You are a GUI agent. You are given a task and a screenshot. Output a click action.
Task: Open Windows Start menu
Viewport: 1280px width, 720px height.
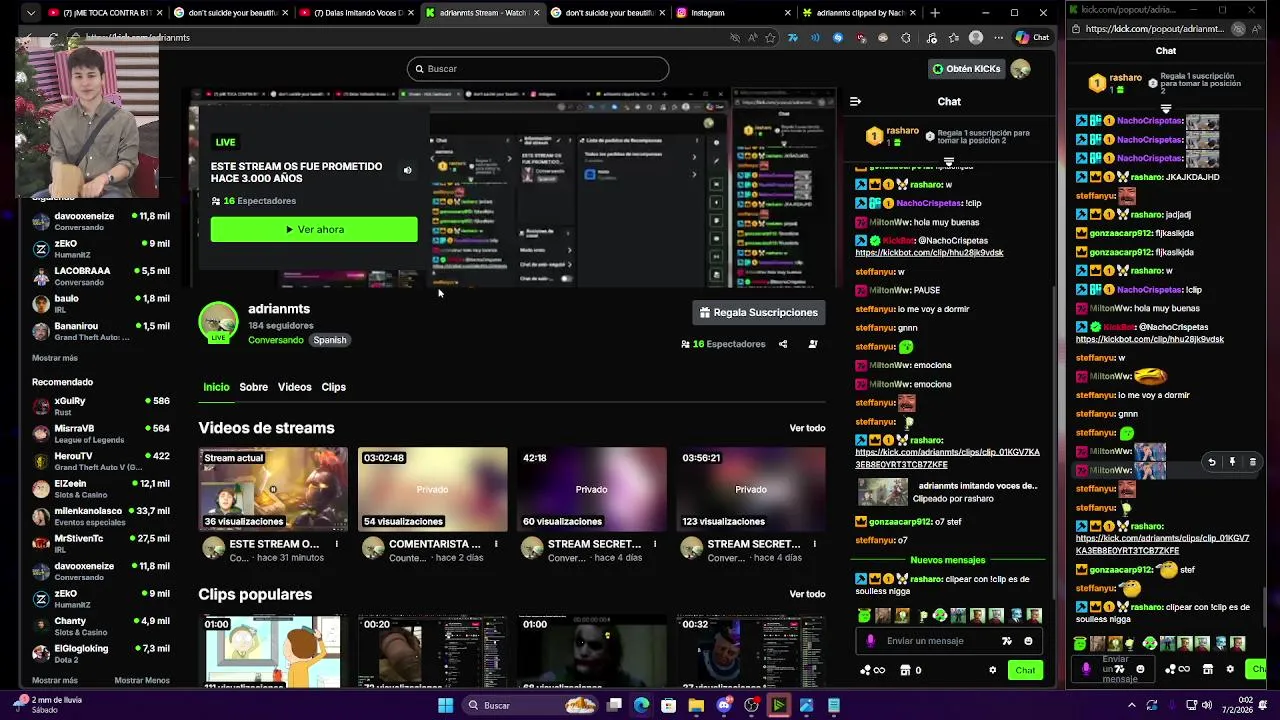(x=445, y=705)
